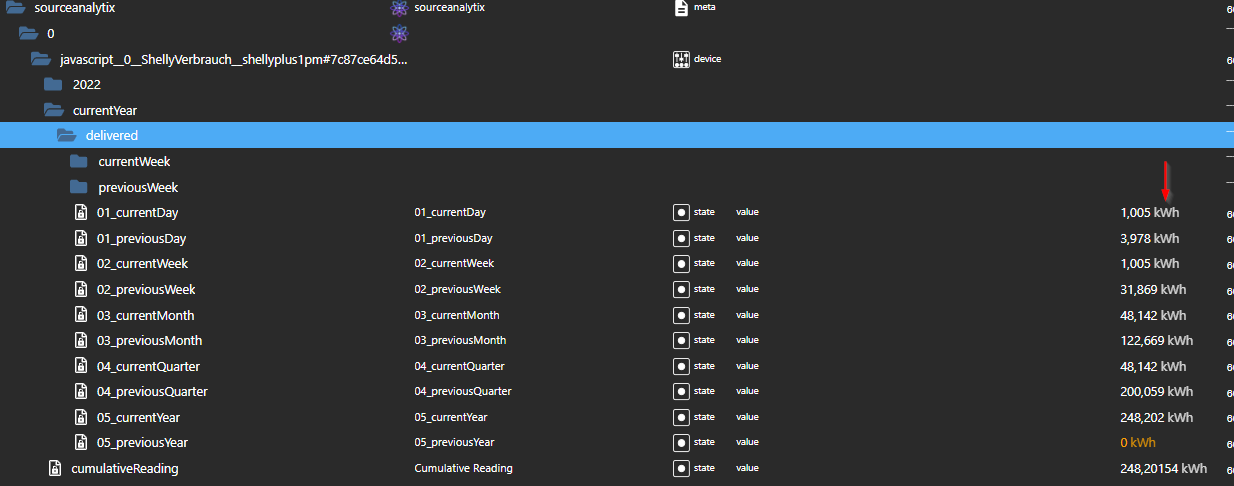Click the 200,059 kWh value
This screenshot has height=486, width=1234.
click(x=1157, y=391)
